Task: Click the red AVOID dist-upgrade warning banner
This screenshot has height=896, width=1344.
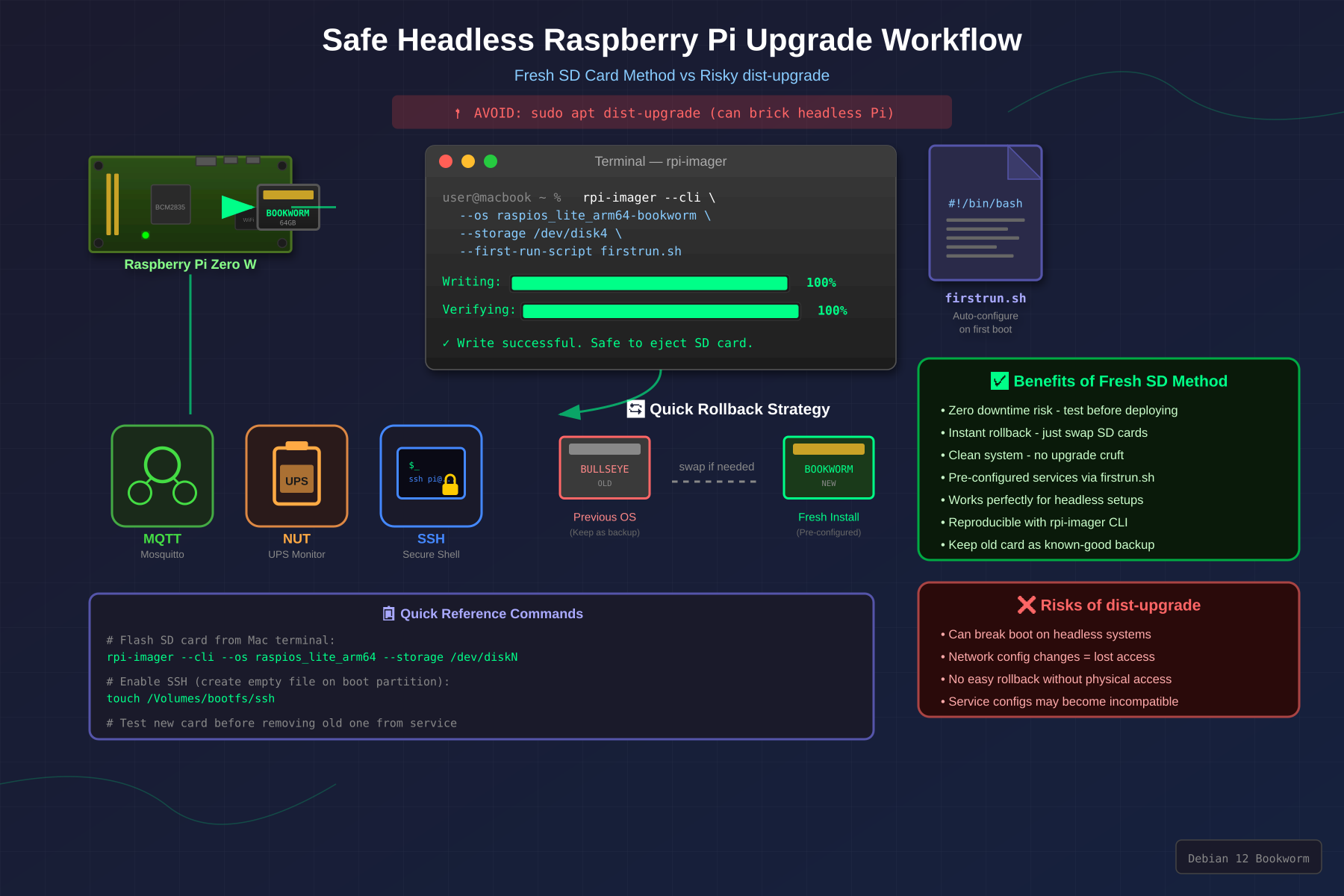Action: 671,113
